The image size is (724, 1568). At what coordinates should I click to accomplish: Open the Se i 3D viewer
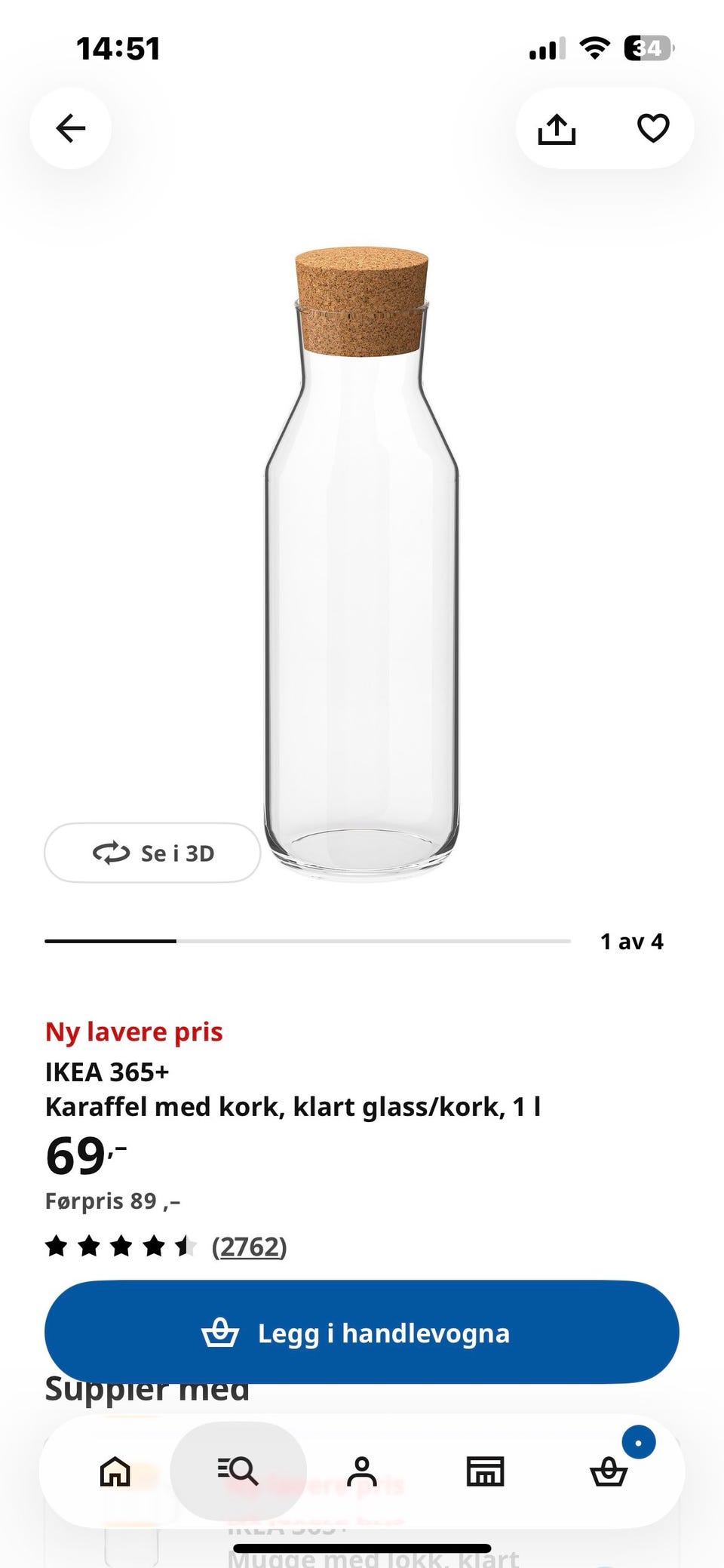click(152, 853)
